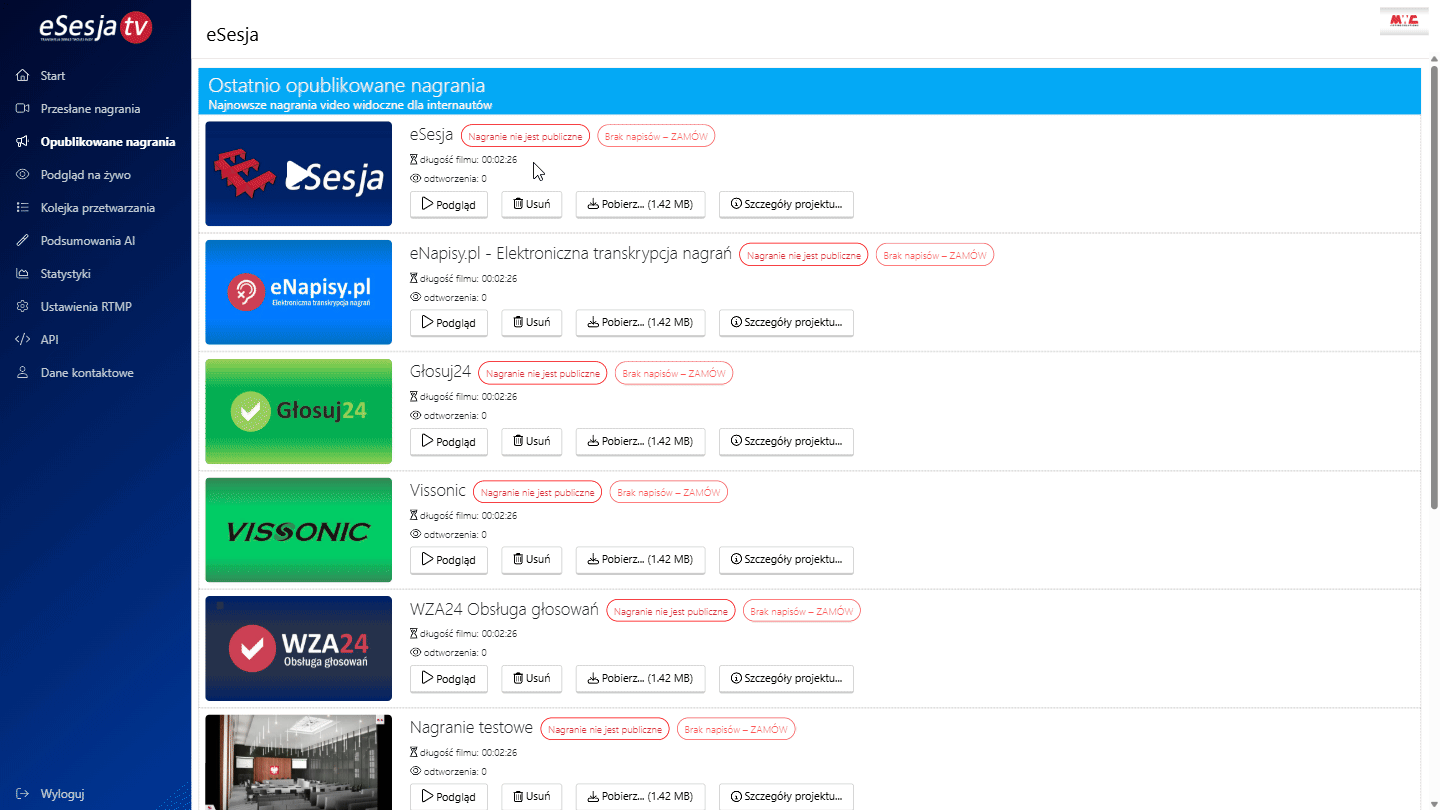Click the eSesja video thumbnail
The width and height of the screenshot is (1440, 810).
tap(298, 174)
